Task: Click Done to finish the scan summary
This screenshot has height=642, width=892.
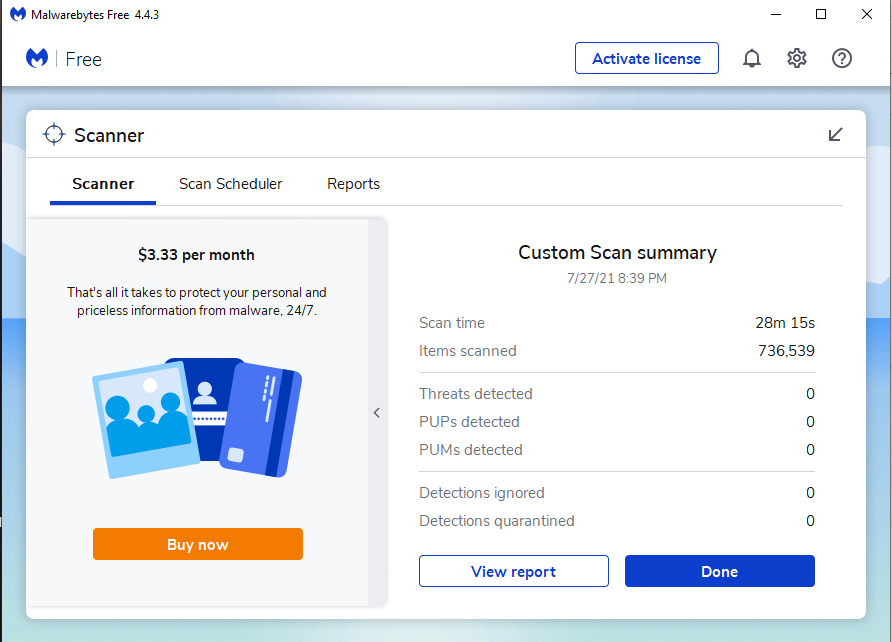Action: click(720, 571)
